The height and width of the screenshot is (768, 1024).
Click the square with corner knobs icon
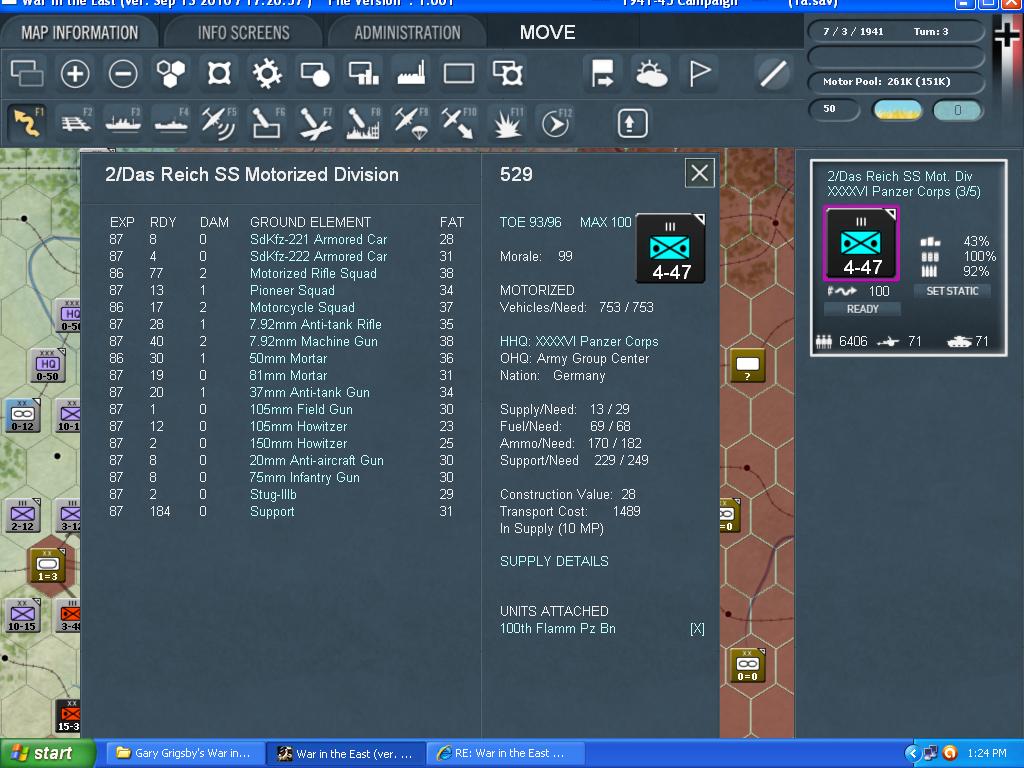pos(219,73)
